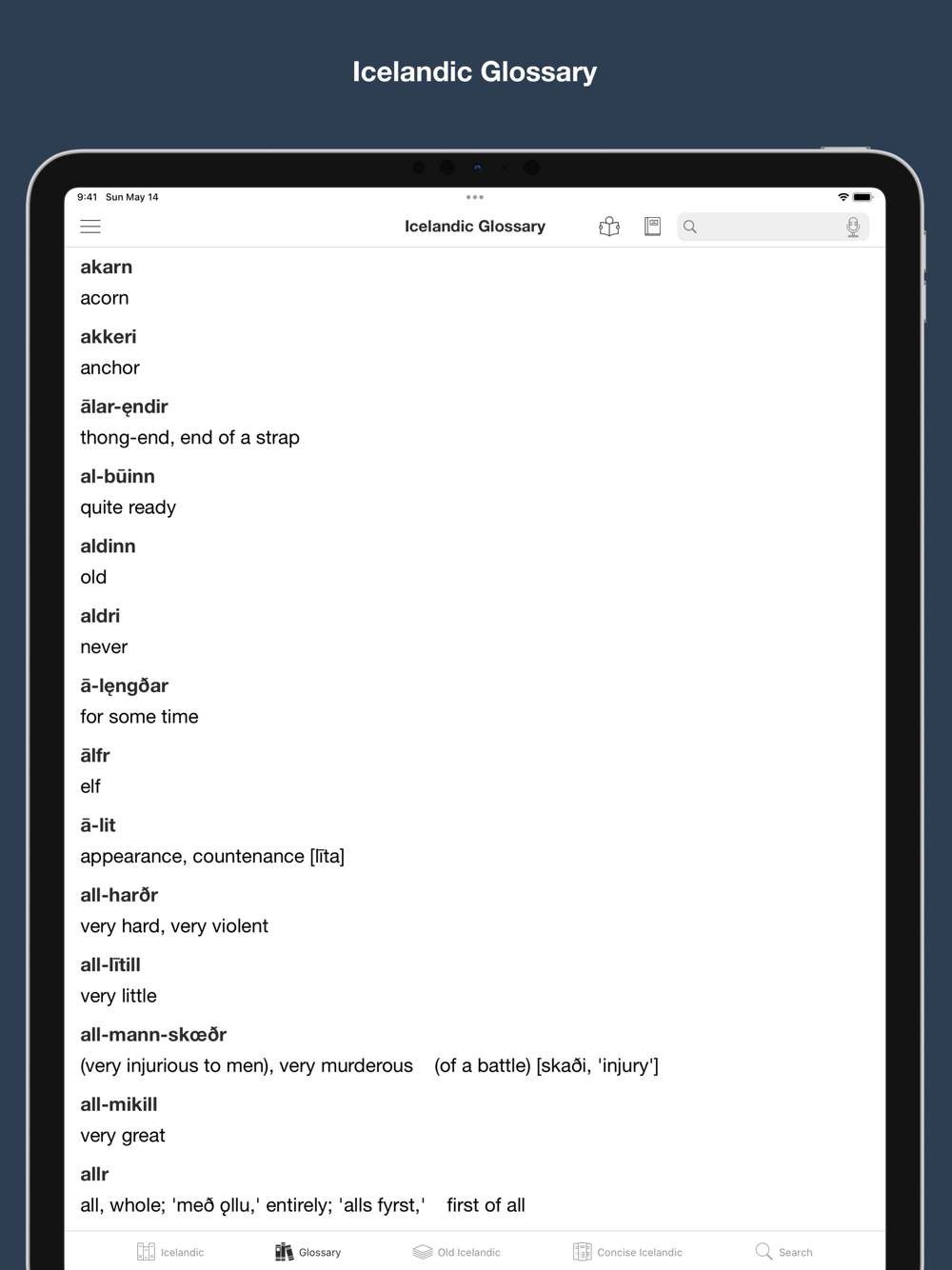Open the entry 'all-lītill'
952x1270 pixels.
(110, 964)
